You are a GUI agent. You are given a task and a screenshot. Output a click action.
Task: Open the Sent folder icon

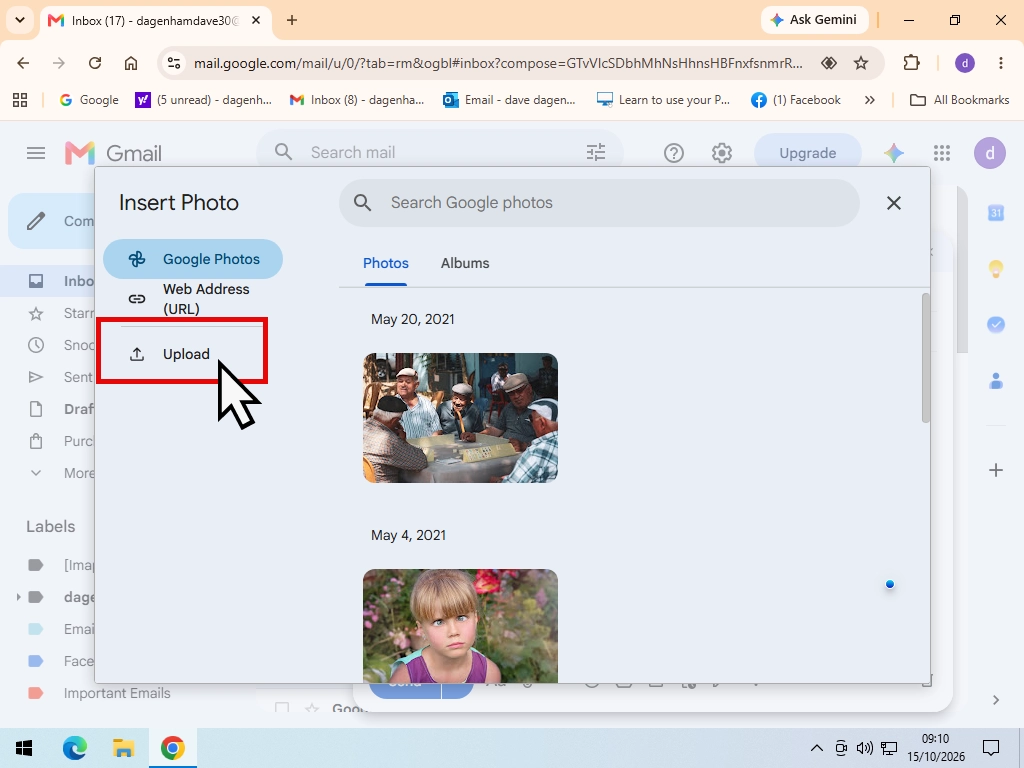(x=36, y=377)
